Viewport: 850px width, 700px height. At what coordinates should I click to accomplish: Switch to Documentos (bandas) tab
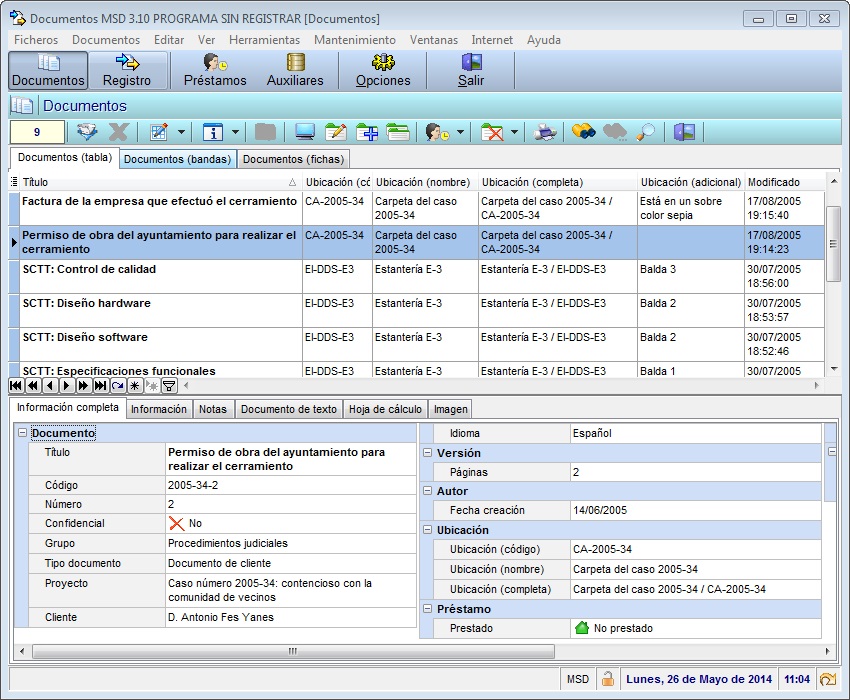177,159
